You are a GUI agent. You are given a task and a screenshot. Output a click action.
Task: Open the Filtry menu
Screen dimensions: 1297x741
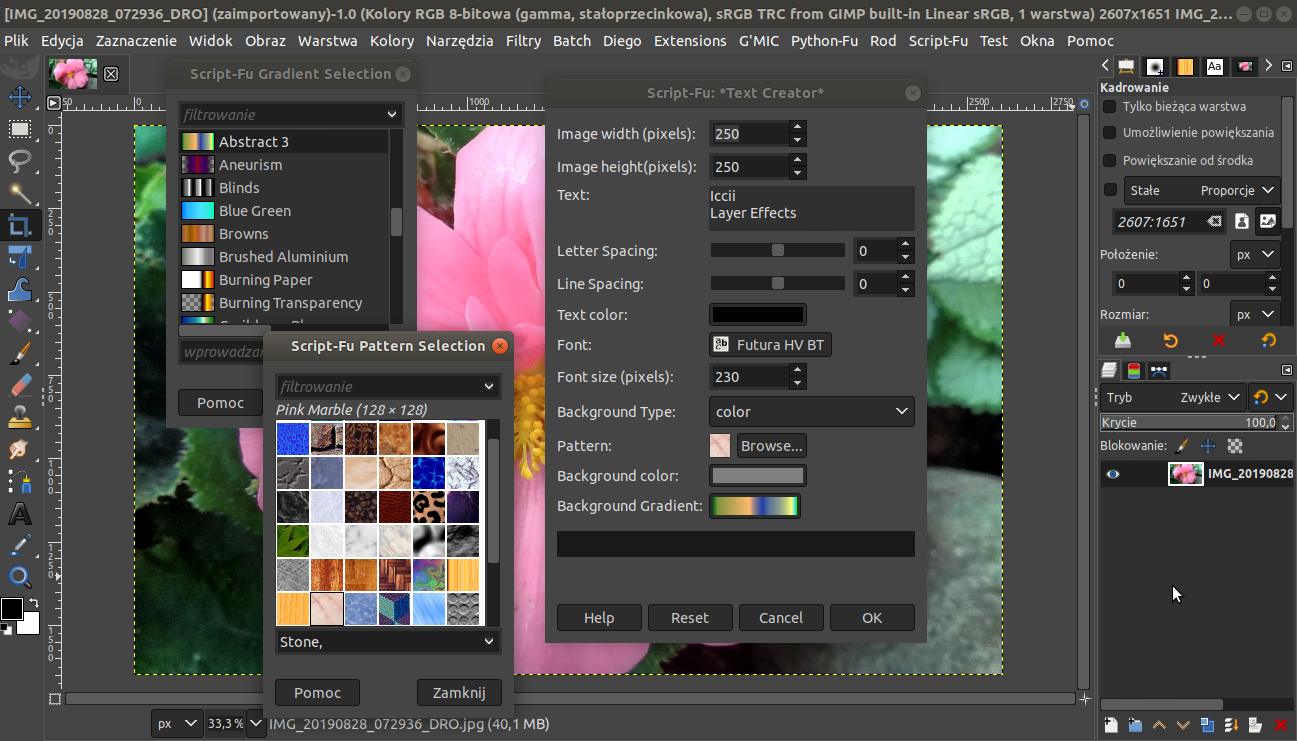pos(523,41)
